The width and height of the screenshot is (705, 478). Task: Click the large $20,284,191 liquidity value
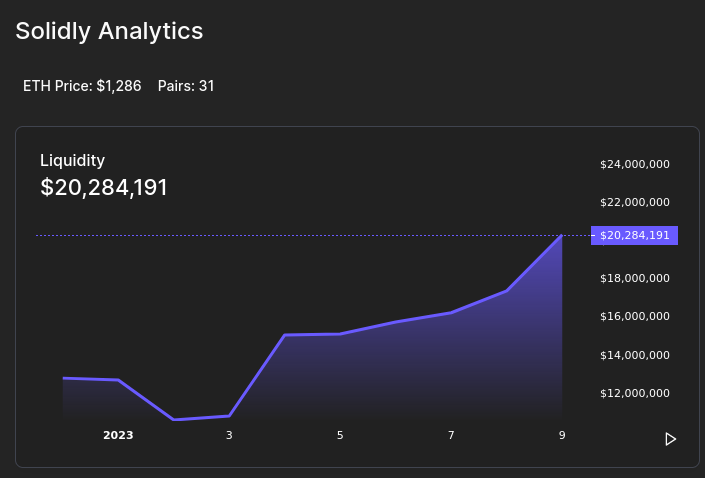(x=104, y=188)
